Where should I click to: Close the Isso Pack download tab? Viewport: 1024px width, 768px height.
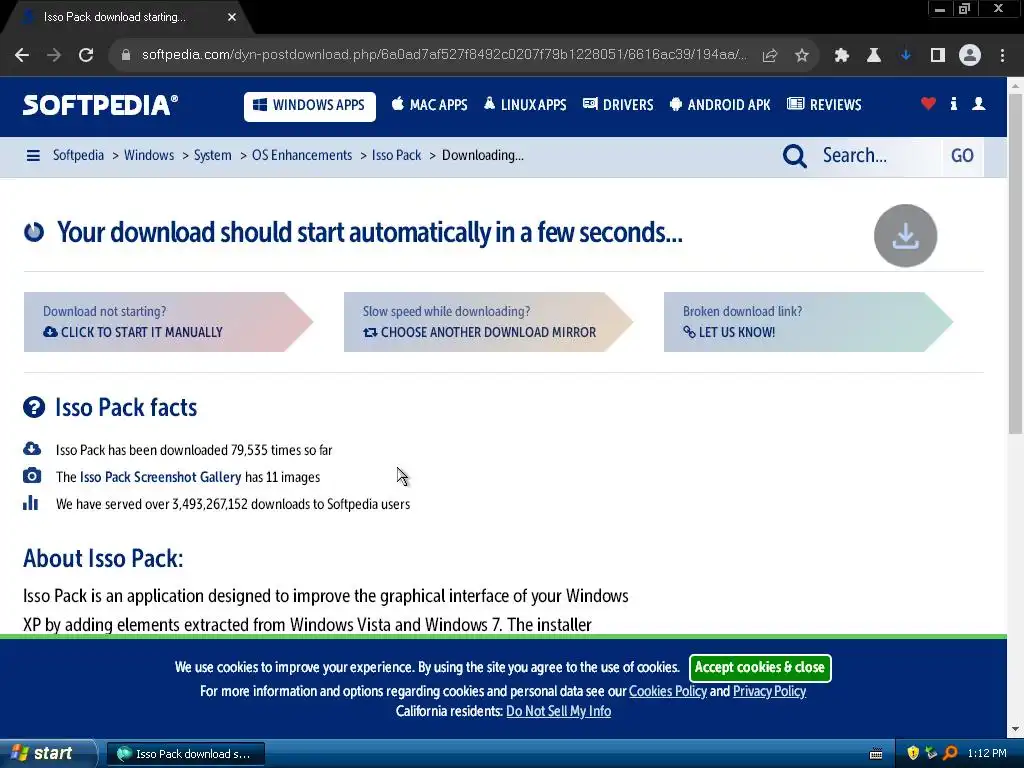pyautogui.click(x=232, y=17)
